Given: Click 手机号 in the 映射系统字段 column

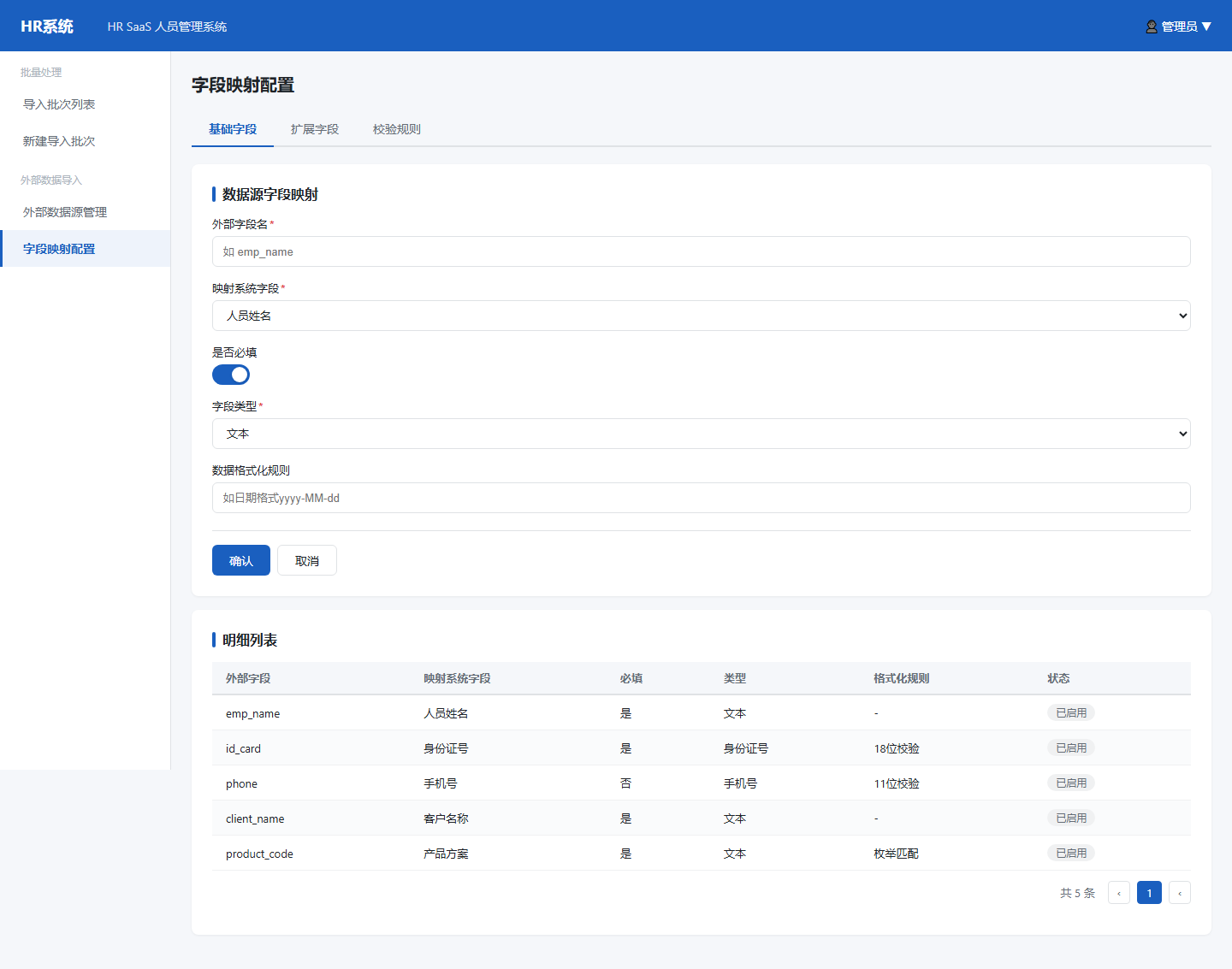Looking at the screenshot, I should [441, 783].
